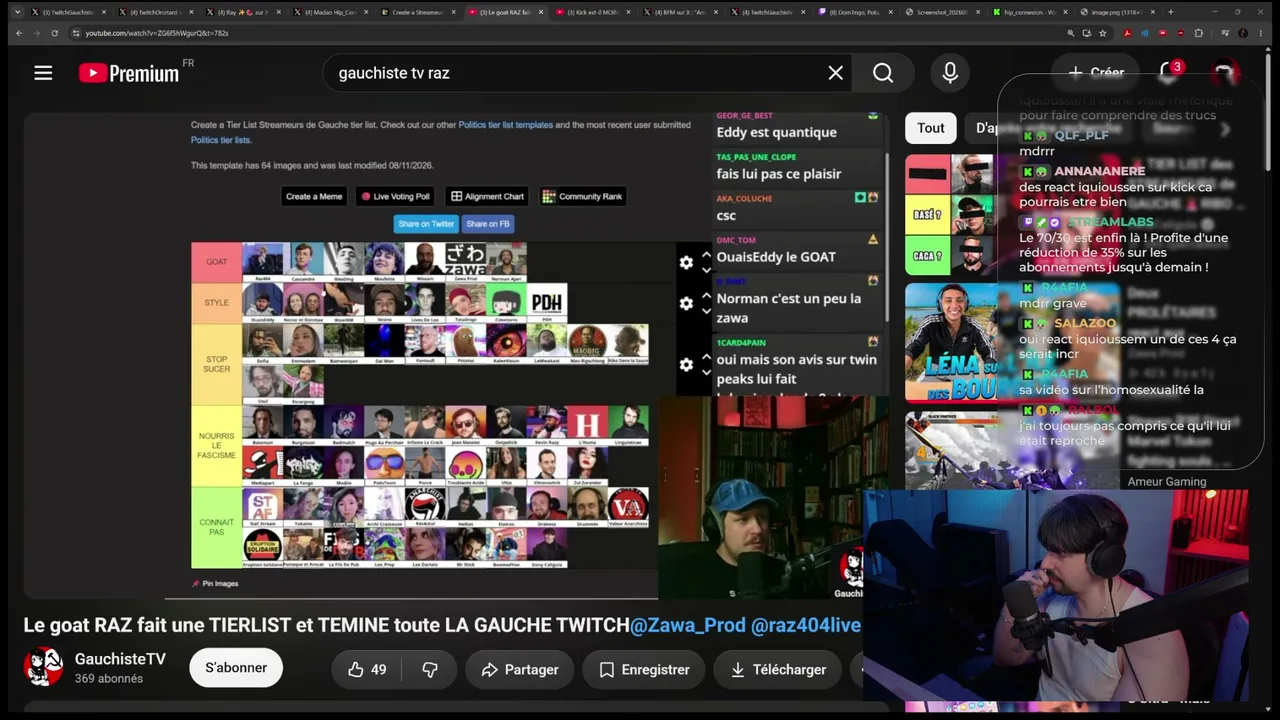Screen dimensions: 1280x720
Task: Open the @raz404live channel link in title
Action: (x=806, y=625)
